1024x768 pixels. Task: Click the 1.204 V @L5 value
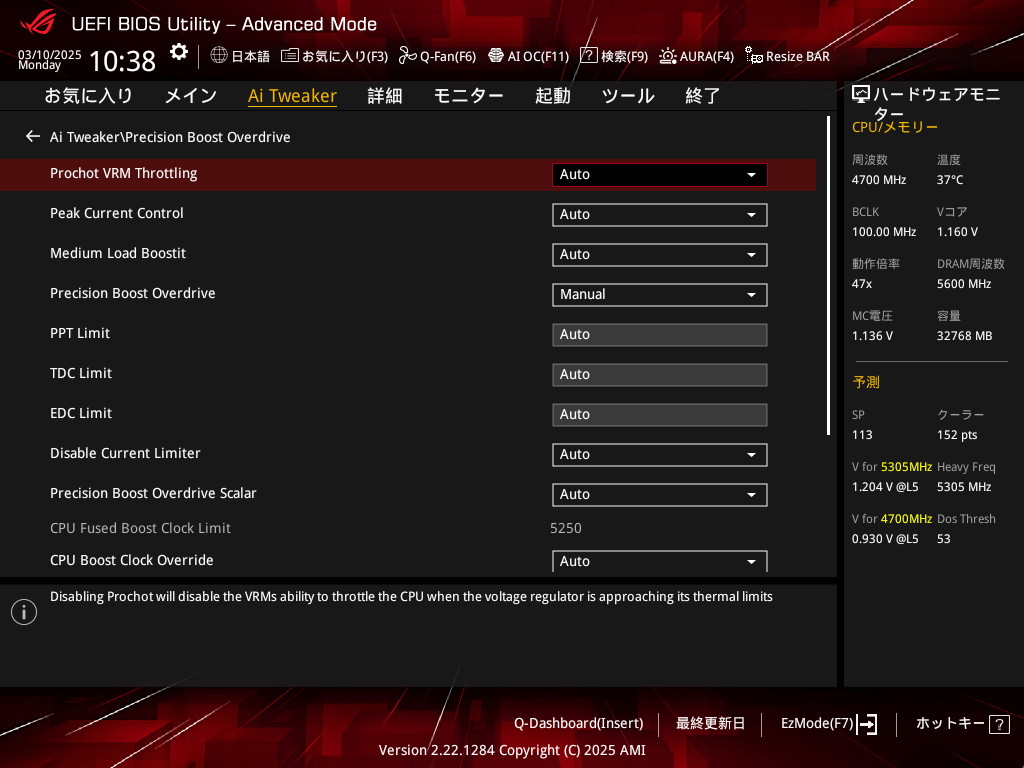coord(885,487)
